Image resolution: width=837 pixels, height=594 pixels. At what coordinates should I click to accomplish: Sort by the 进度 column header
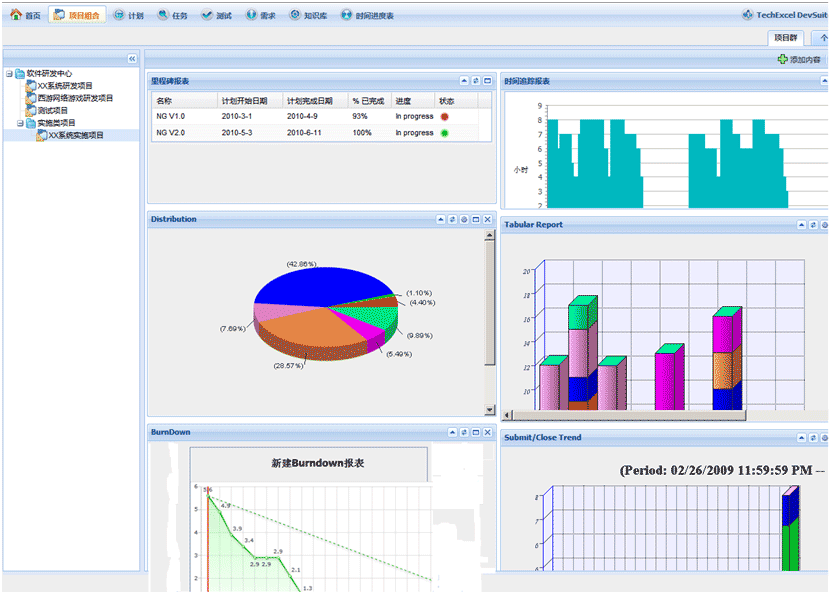coord(413,101)
